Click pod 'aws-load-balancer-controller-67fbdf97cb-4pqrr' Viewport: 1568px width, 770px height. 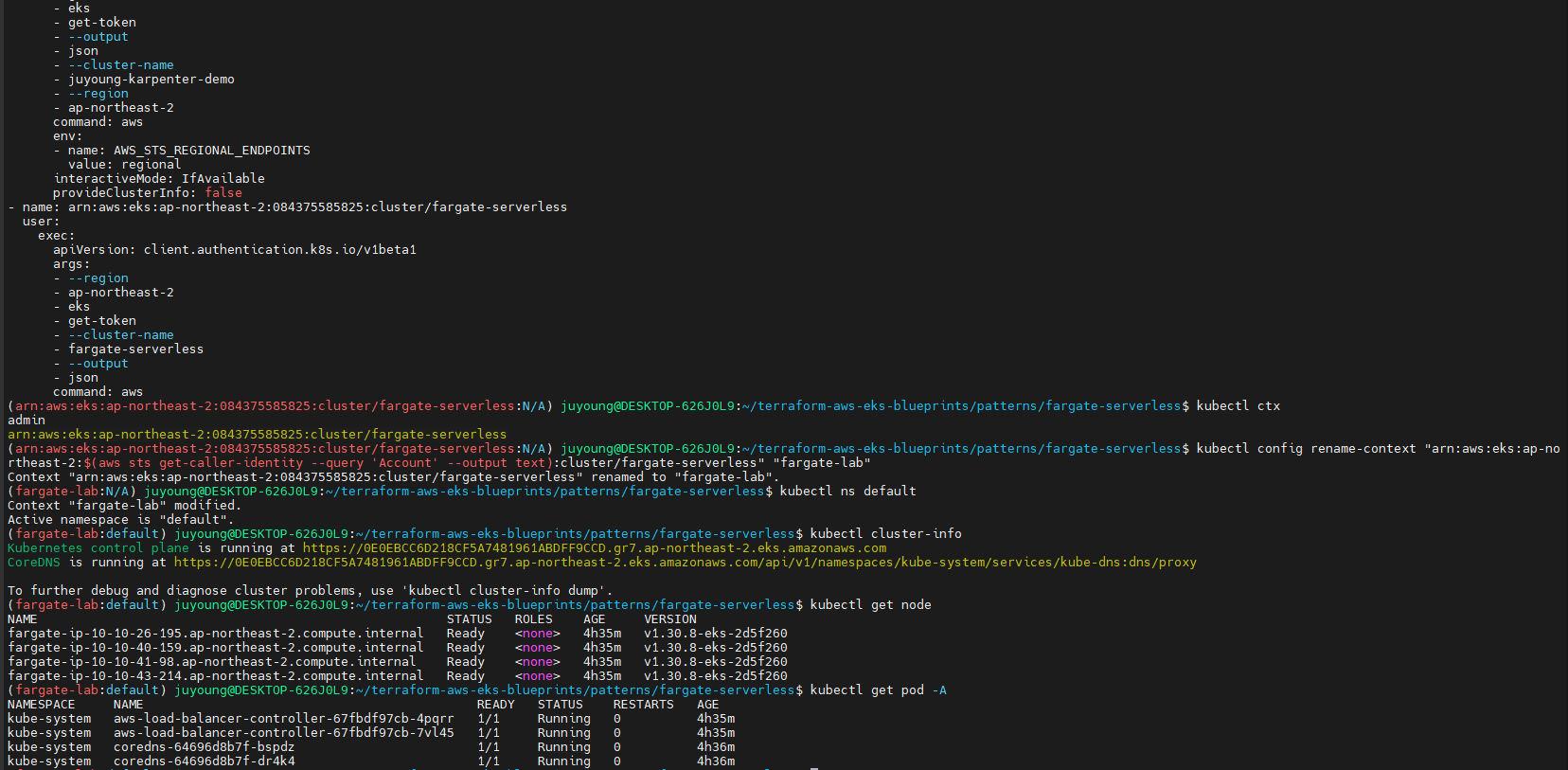click(x=284, y=719)
